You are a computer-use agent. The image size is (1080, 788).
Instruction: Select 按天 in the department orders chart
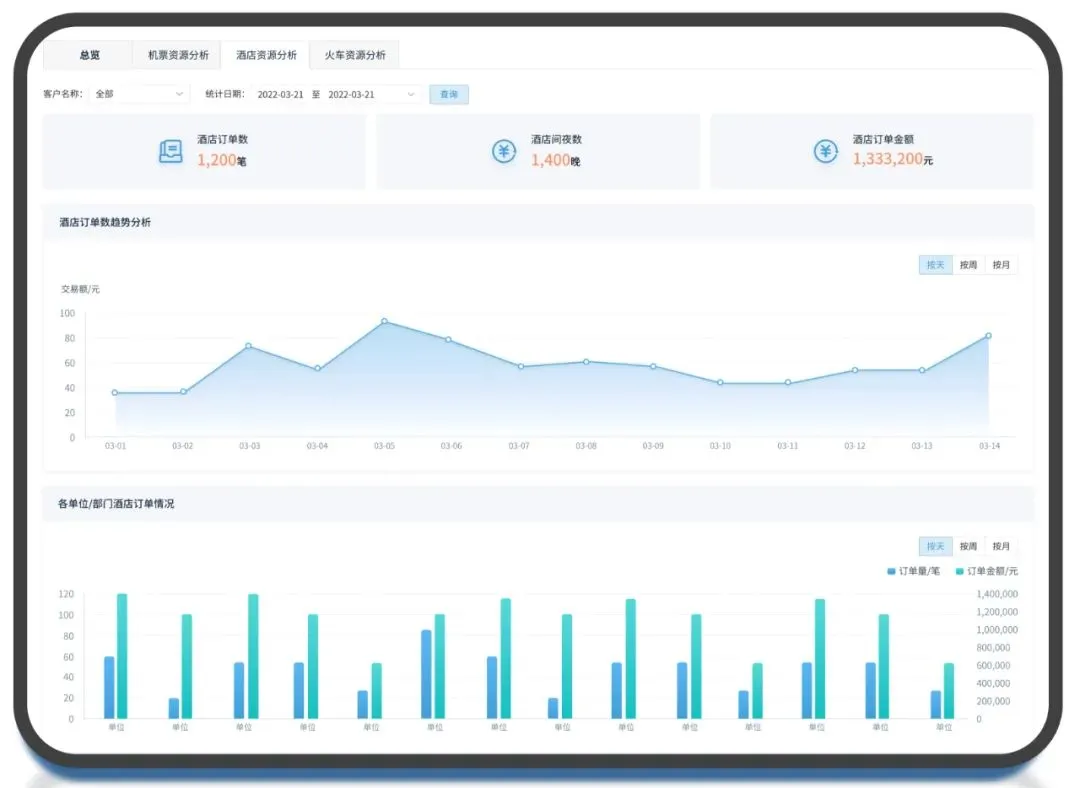tap(935, 546)
